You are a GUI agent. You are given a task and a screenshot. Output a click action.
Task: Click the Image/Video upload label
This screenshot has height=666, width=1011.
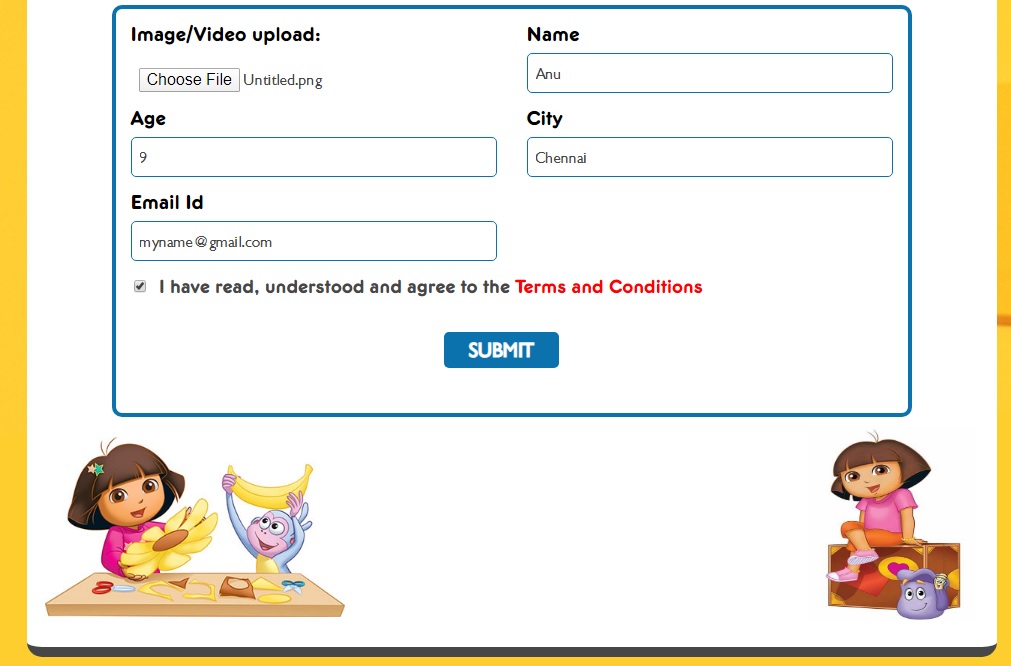pyautogui.click(x=226, y=35)
